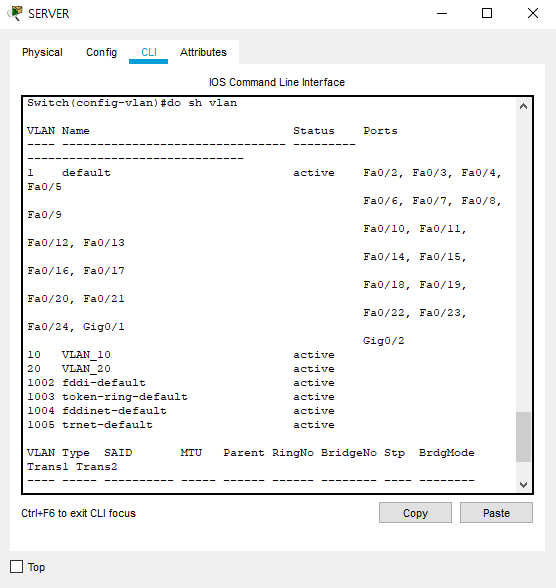Click the 'do sh vlan' command line
The height and width of the screenshot is (588, 556).
coord(132,103)
